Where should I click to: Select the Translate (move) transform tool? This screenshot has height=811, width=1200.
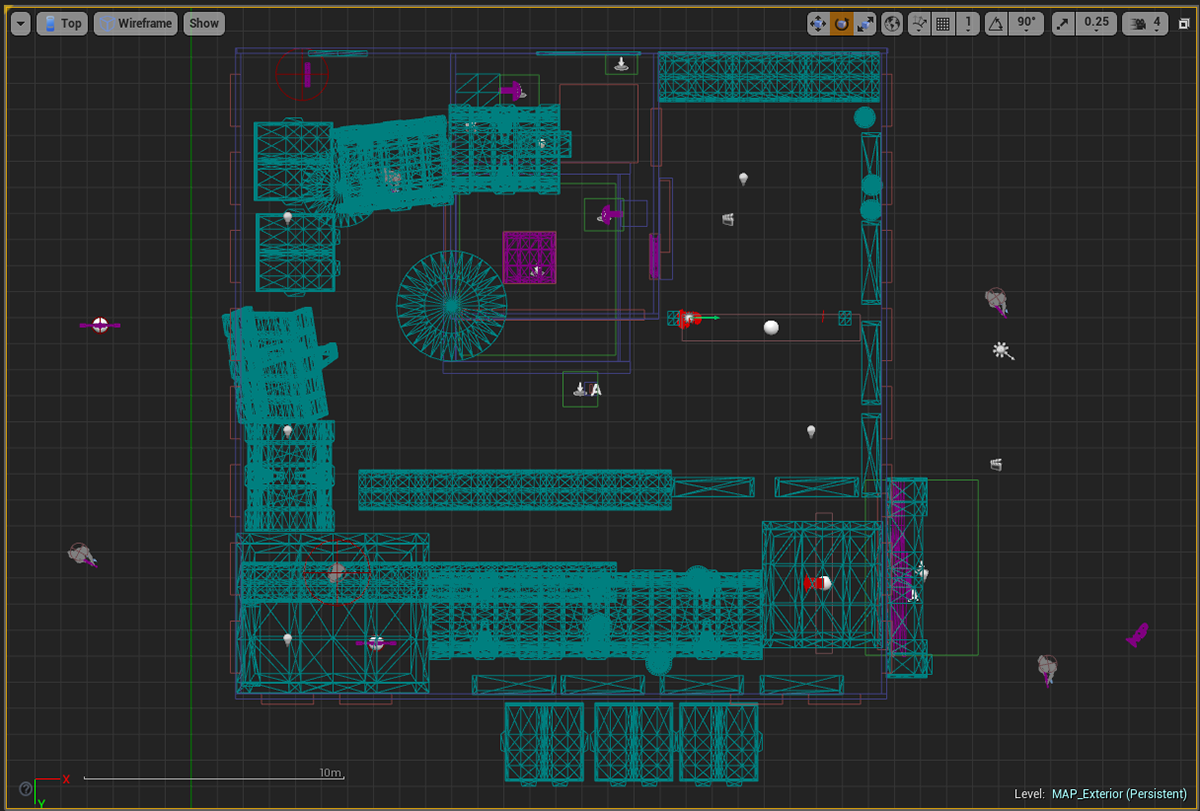(818, 23)
